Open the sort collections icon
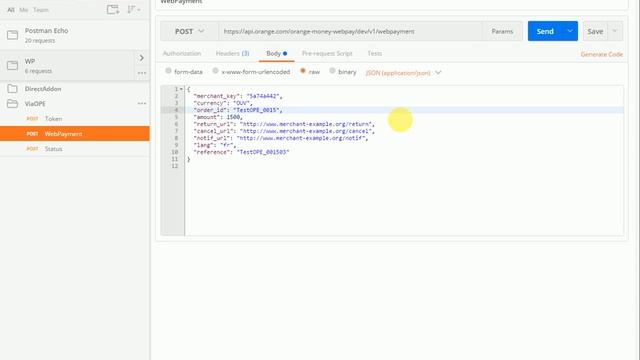The height and width of the screenshot is (360, 640). point(133,9)
